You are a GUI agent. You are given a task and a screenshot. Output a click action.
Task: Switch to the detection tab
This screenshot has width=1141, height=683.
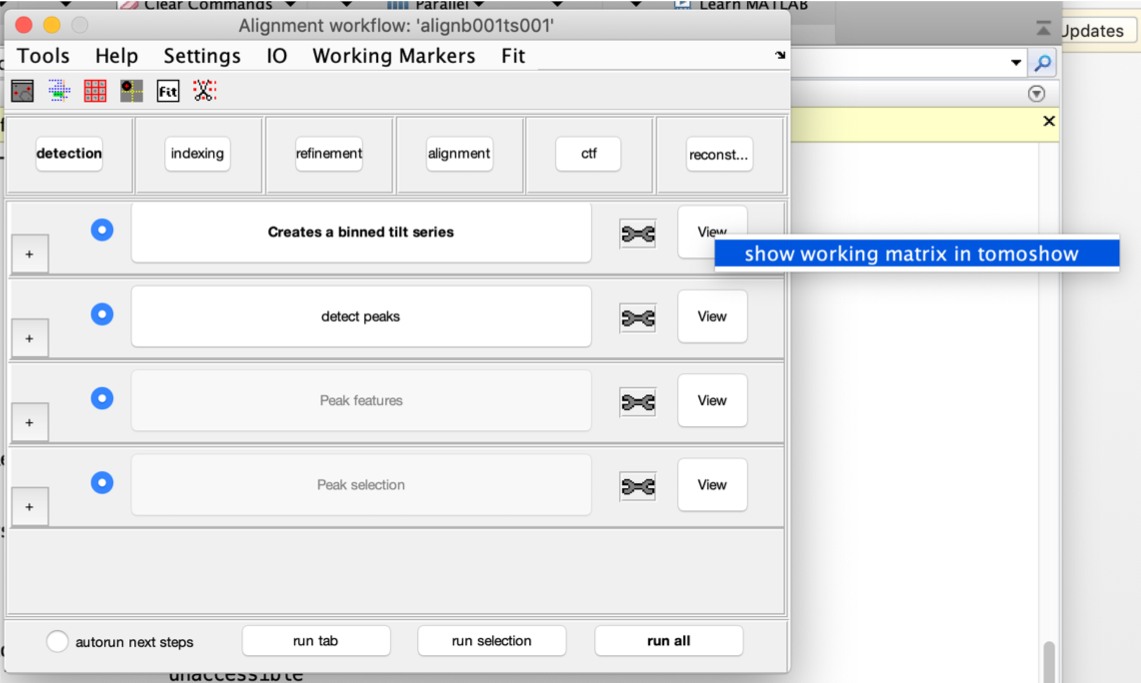[69, 153]
